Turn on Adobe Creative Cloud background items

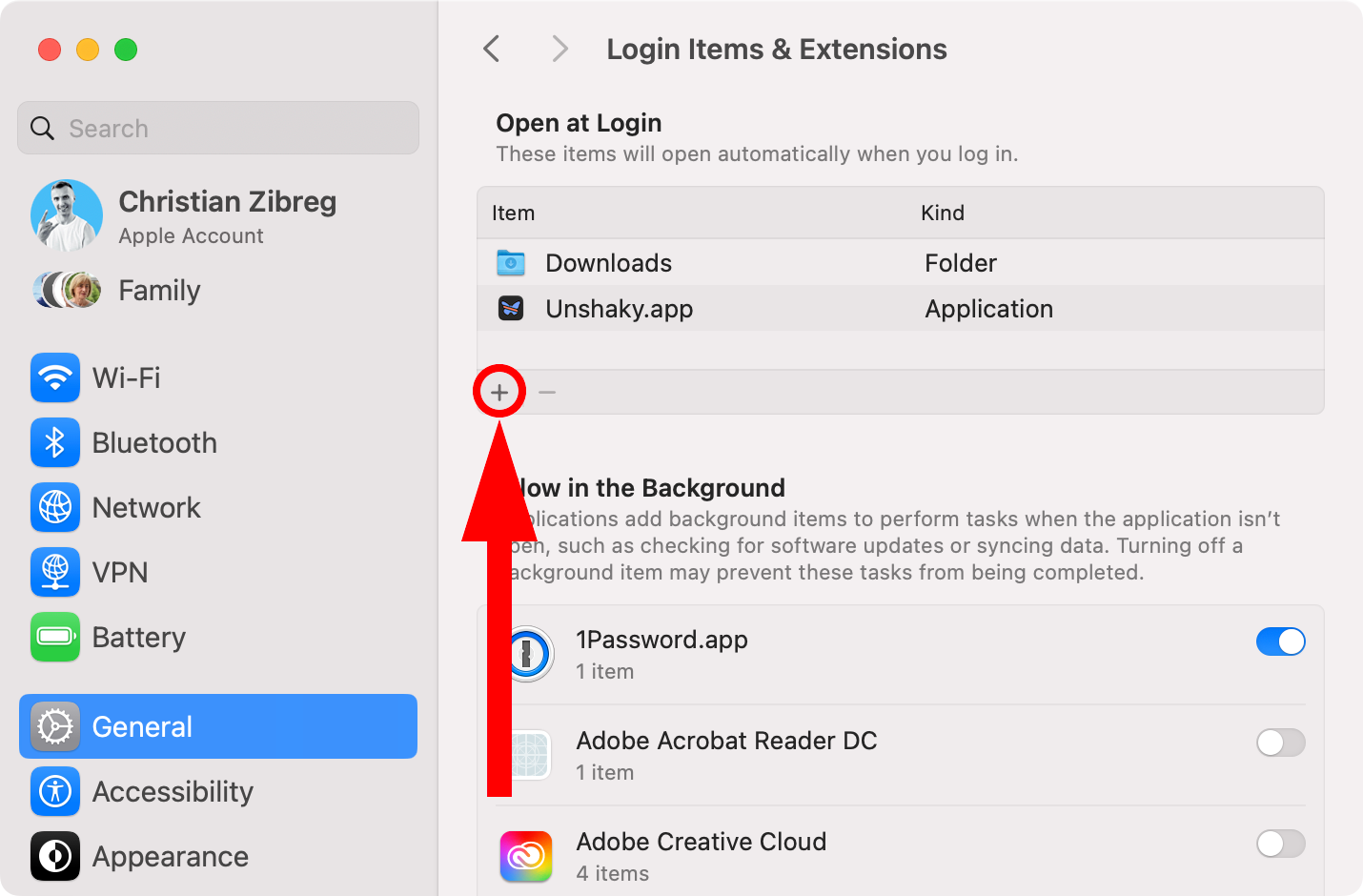[1280, 844]
